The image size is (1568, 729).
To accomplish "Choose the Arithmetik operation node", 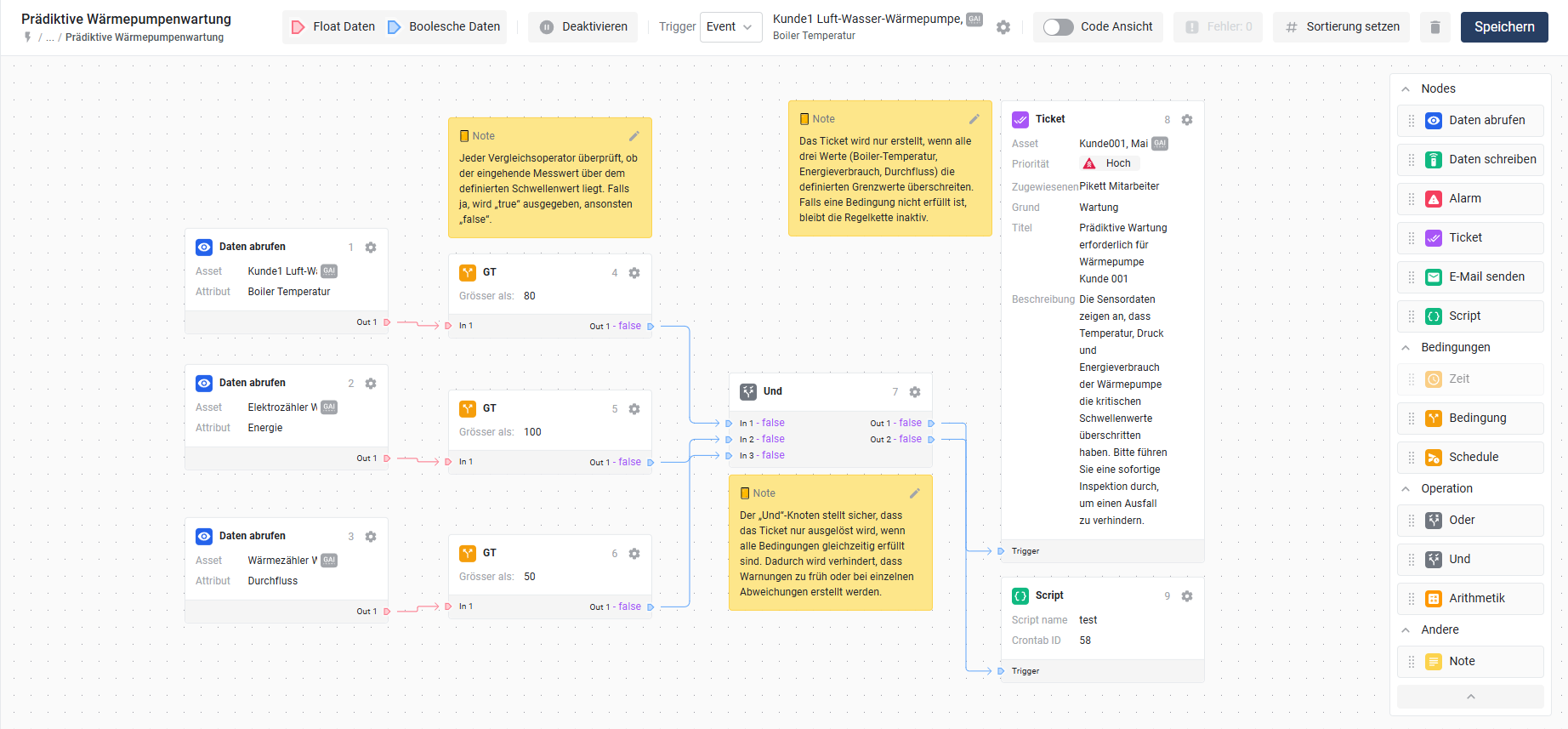I will 1469,599.
